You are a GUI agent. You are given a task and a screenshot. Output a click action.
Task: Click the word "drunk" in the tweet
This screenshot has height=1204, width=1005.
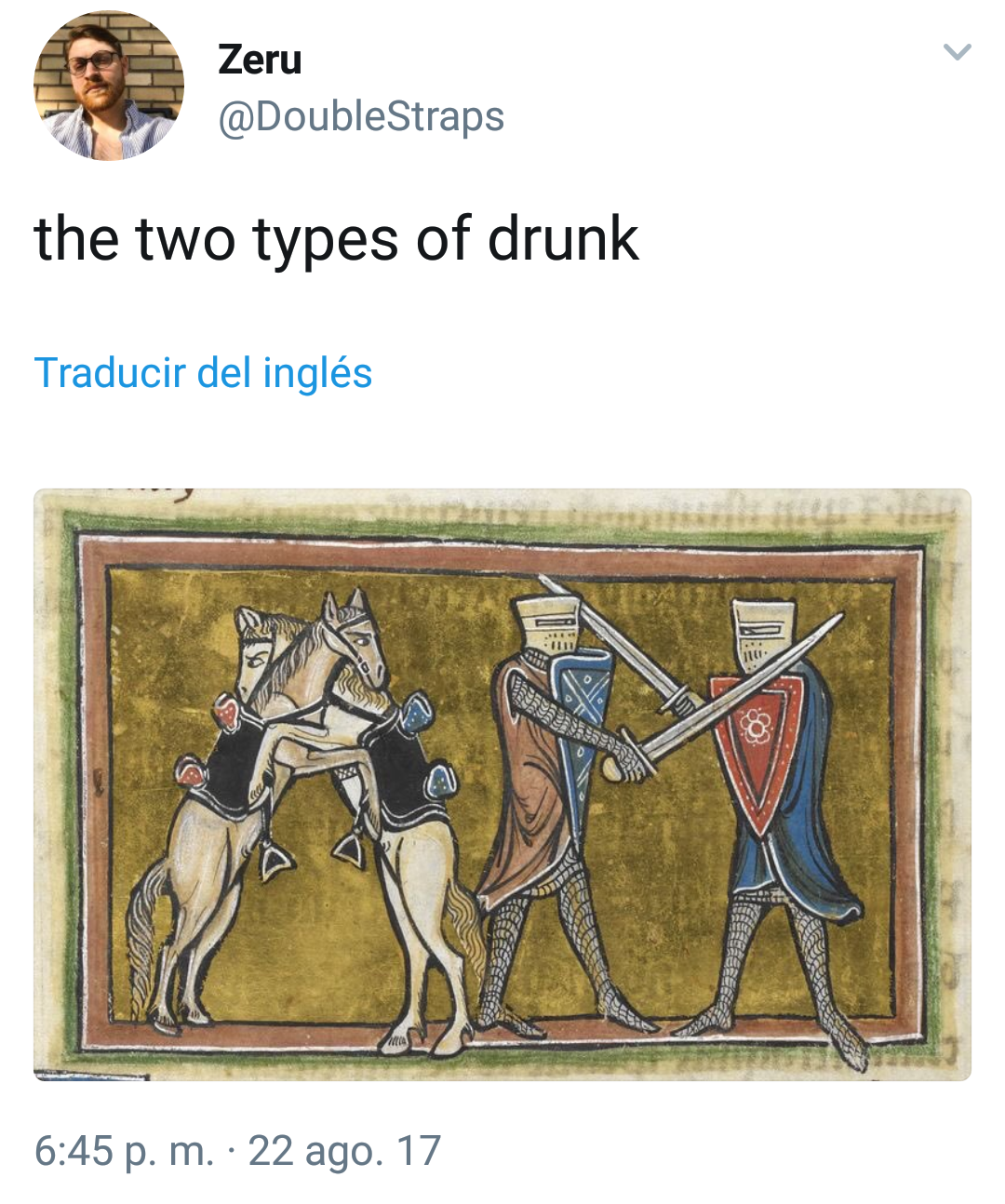click(564, 239)
